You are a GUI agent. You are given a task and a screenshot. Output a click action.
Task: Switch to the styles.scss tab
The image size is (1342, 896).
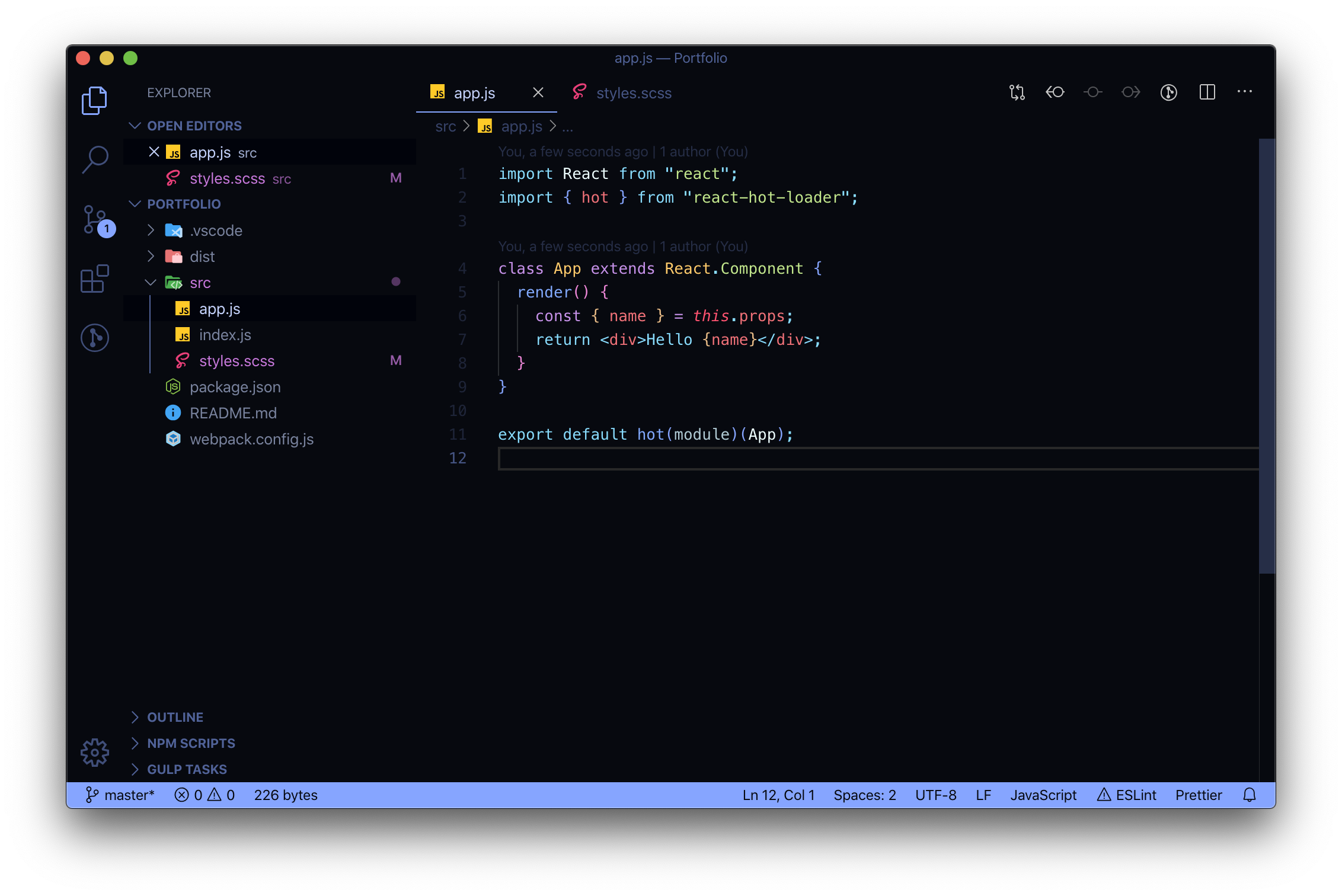click(634, 93)
